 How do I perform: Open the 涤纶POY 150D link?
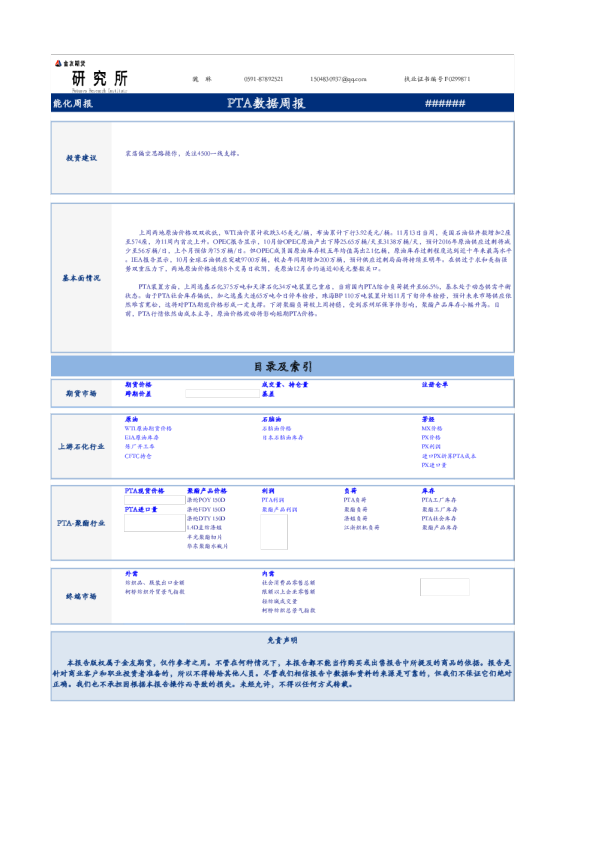[206, 500]
